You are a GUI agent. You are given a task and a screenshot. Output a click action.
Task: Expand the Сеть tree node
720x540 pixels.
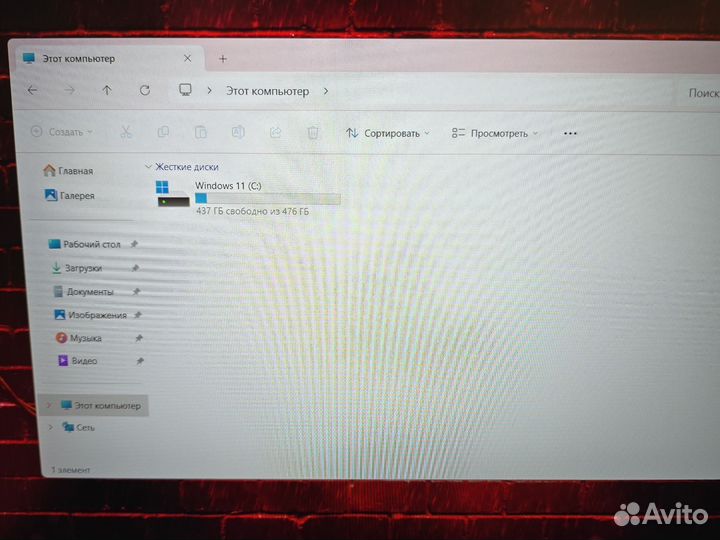click(x=51, y=427)
